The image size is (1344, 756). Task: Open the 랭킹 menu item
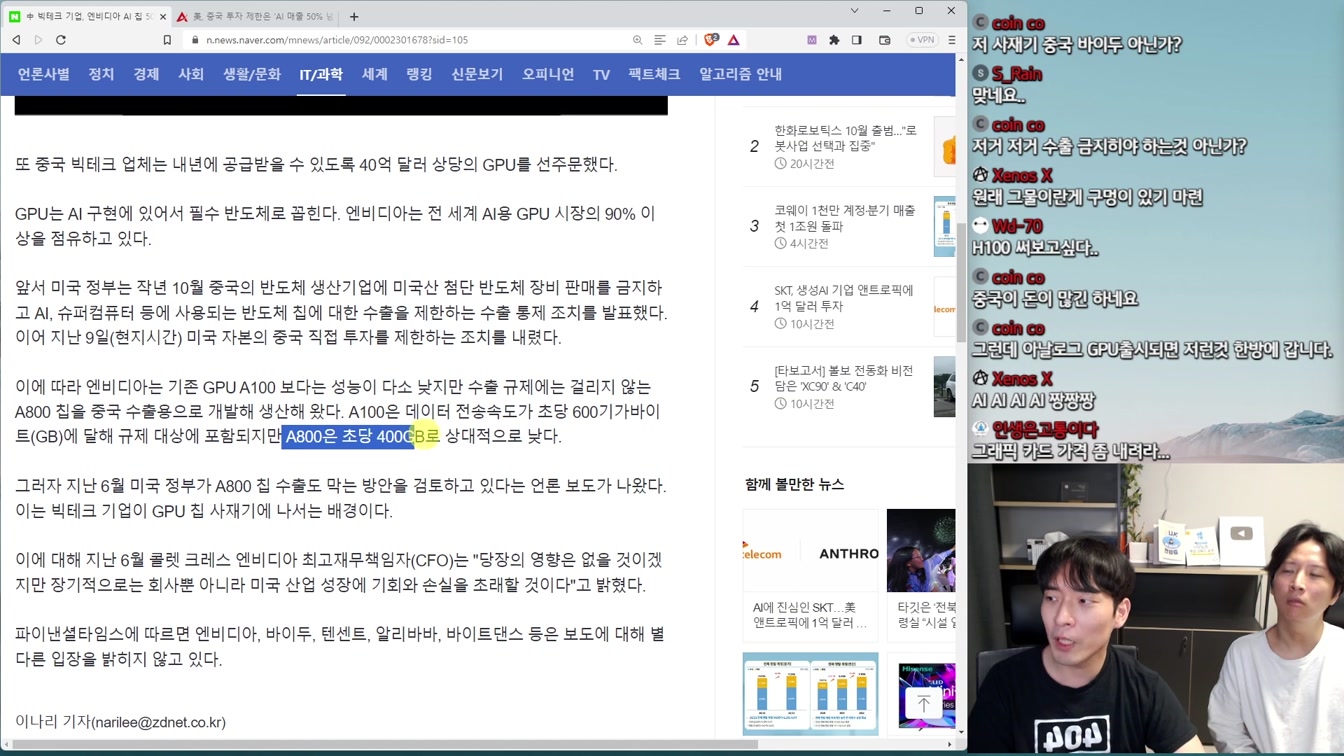[419, 74]
